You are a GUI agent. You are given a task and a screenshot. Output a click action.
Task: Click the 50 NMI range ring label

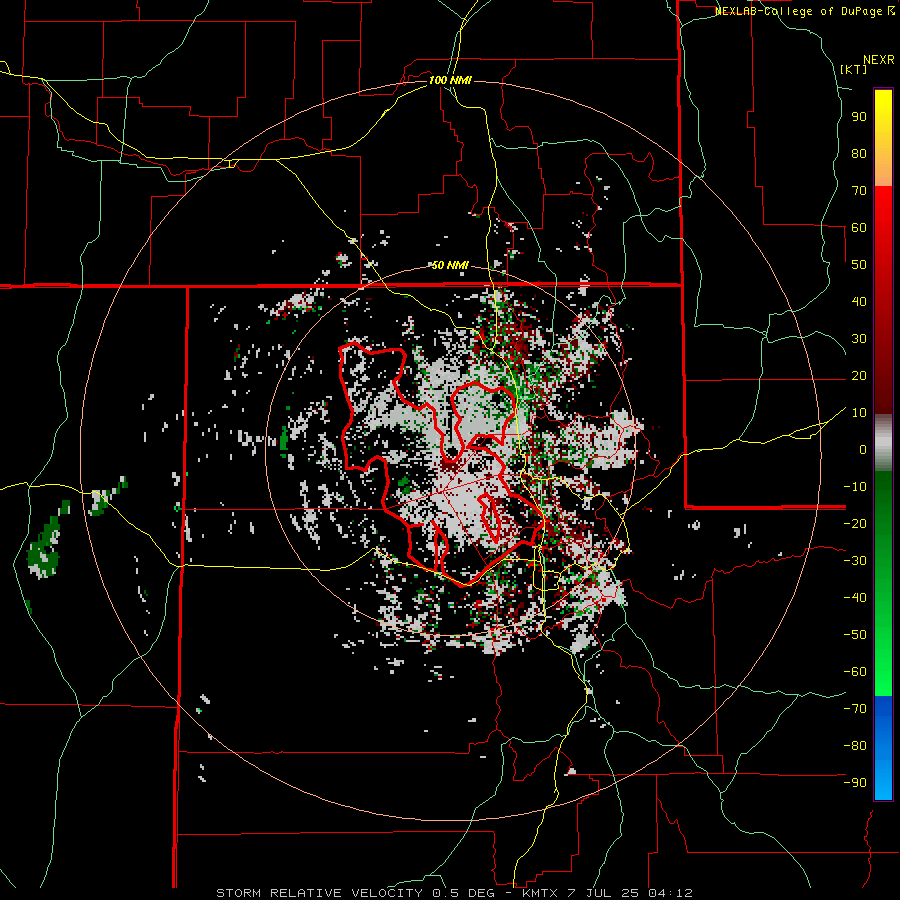pyautogui.click(x=450, y=265)
